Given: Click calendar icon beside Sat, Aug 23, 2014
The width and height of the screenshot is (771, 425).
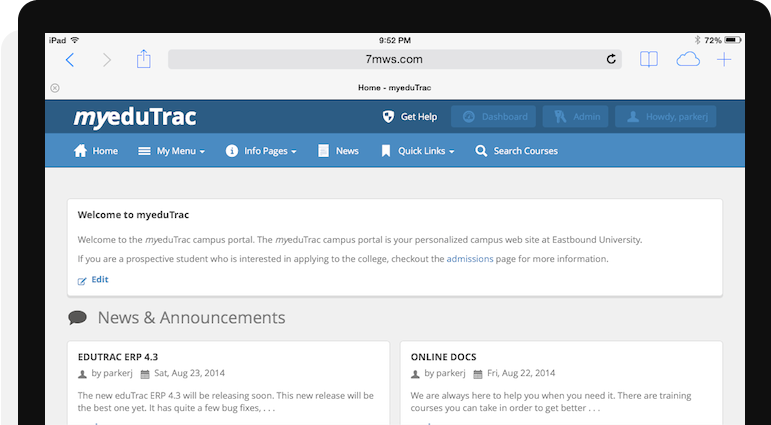Looking at the screenshot, I should click(x=145, y=374).
